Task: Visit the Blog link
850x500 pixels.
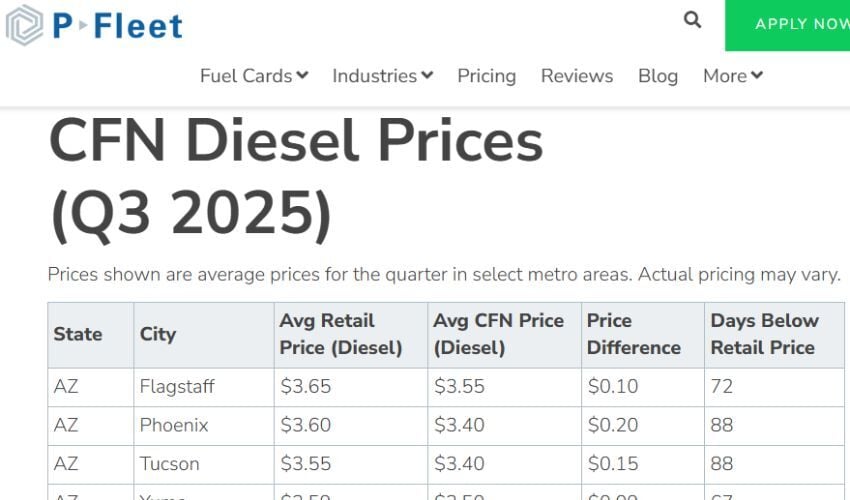Action: point(658,76)
